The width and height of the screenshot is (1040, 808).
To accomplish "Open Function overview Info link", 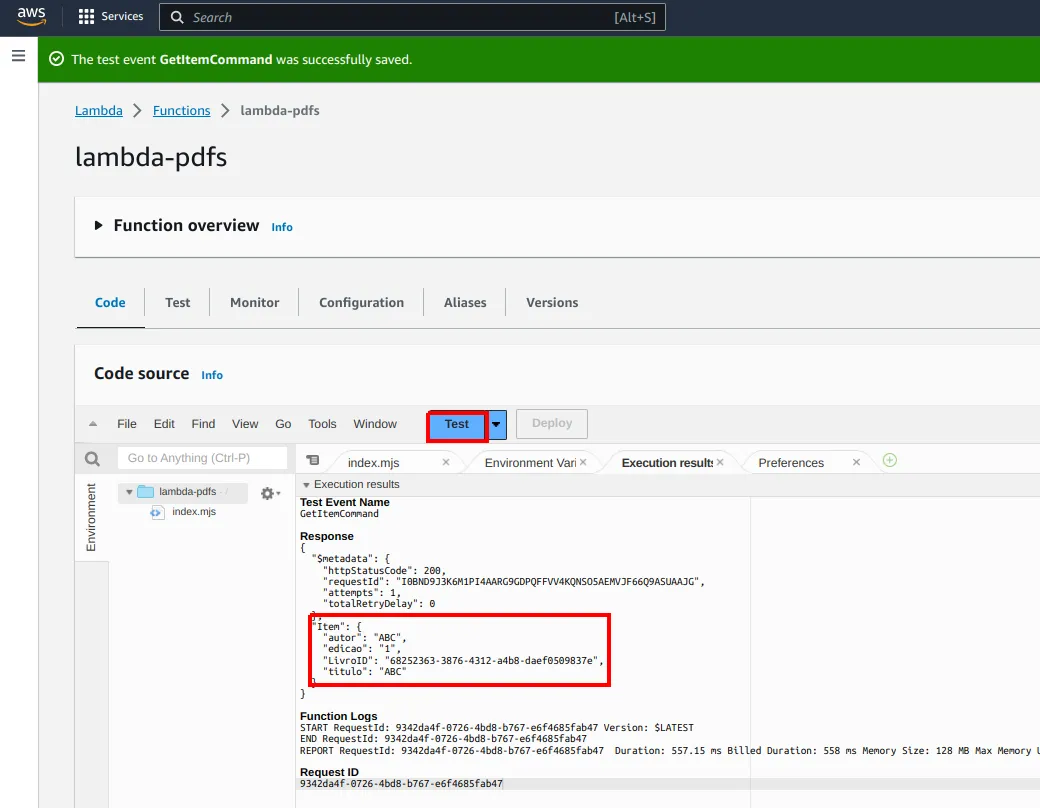I will tap(282, 227).
